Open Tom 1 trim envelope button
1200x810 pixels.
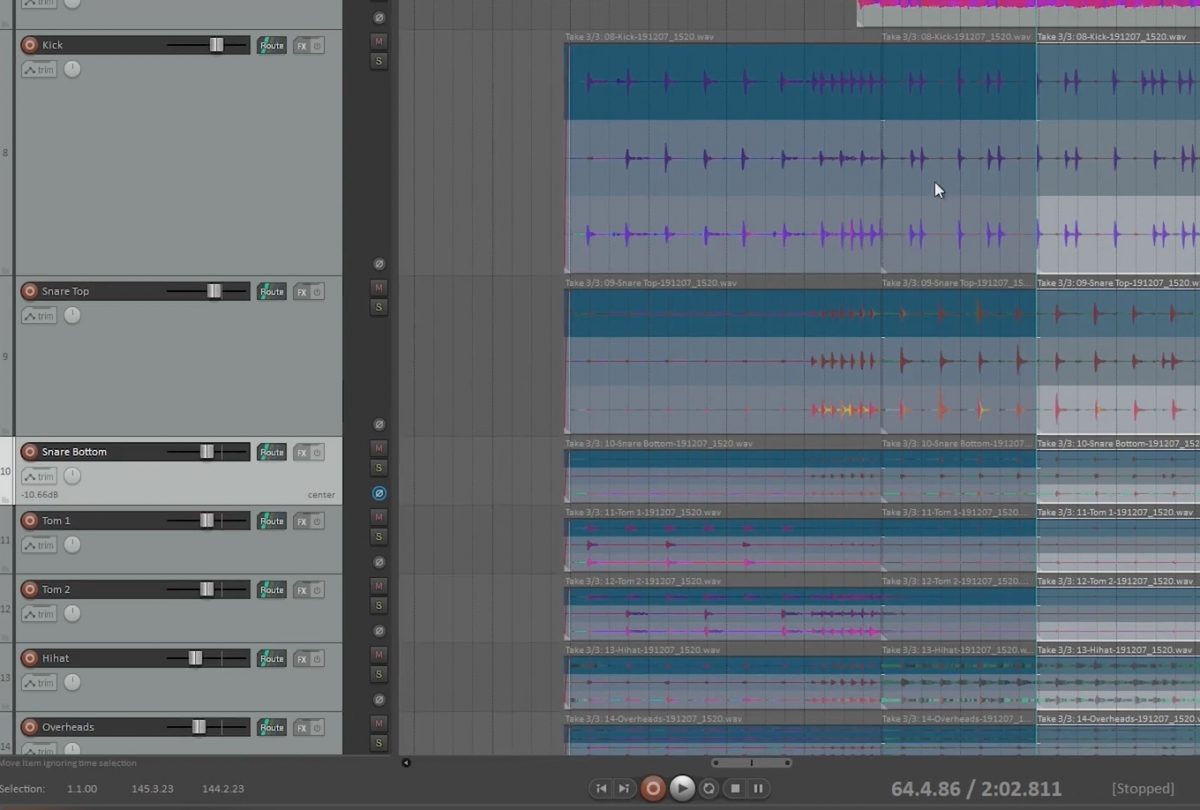pos(39,545)
